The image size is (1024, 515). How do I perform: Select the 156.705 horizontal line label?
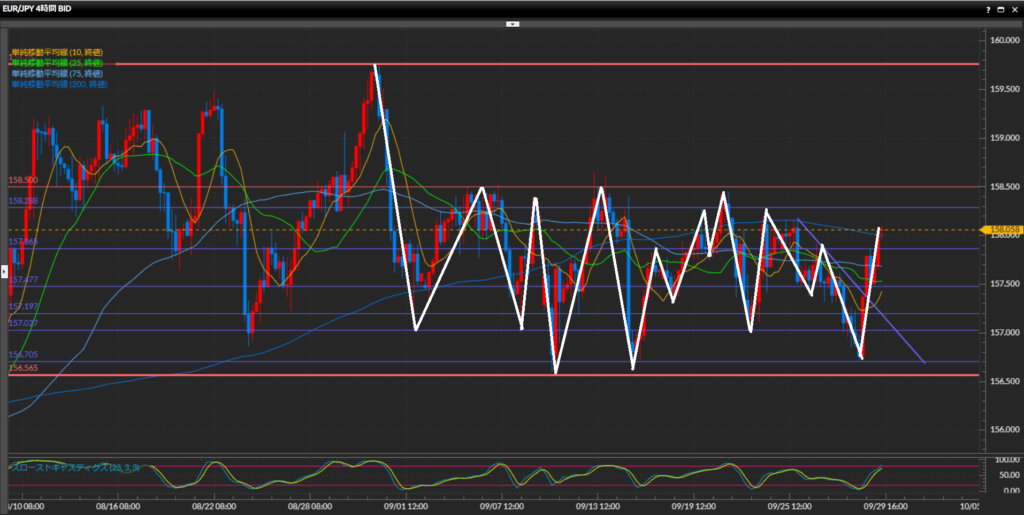23,355
